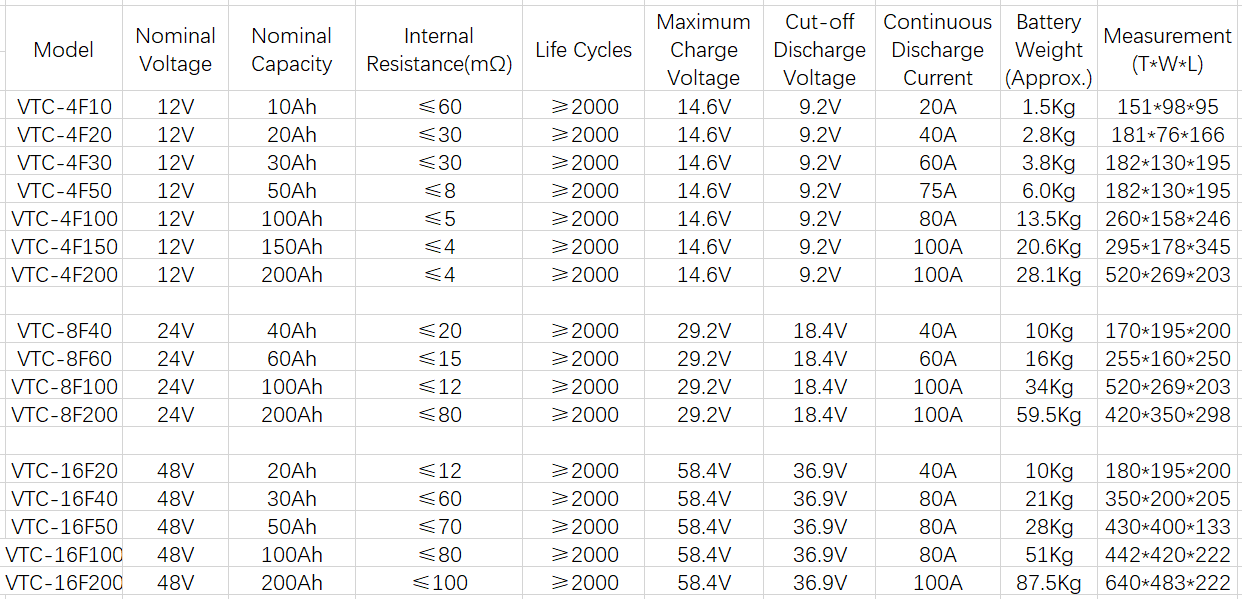Click the VTC-16F200 model cell
1242x599 pixels.
click(x=64, y=582)
